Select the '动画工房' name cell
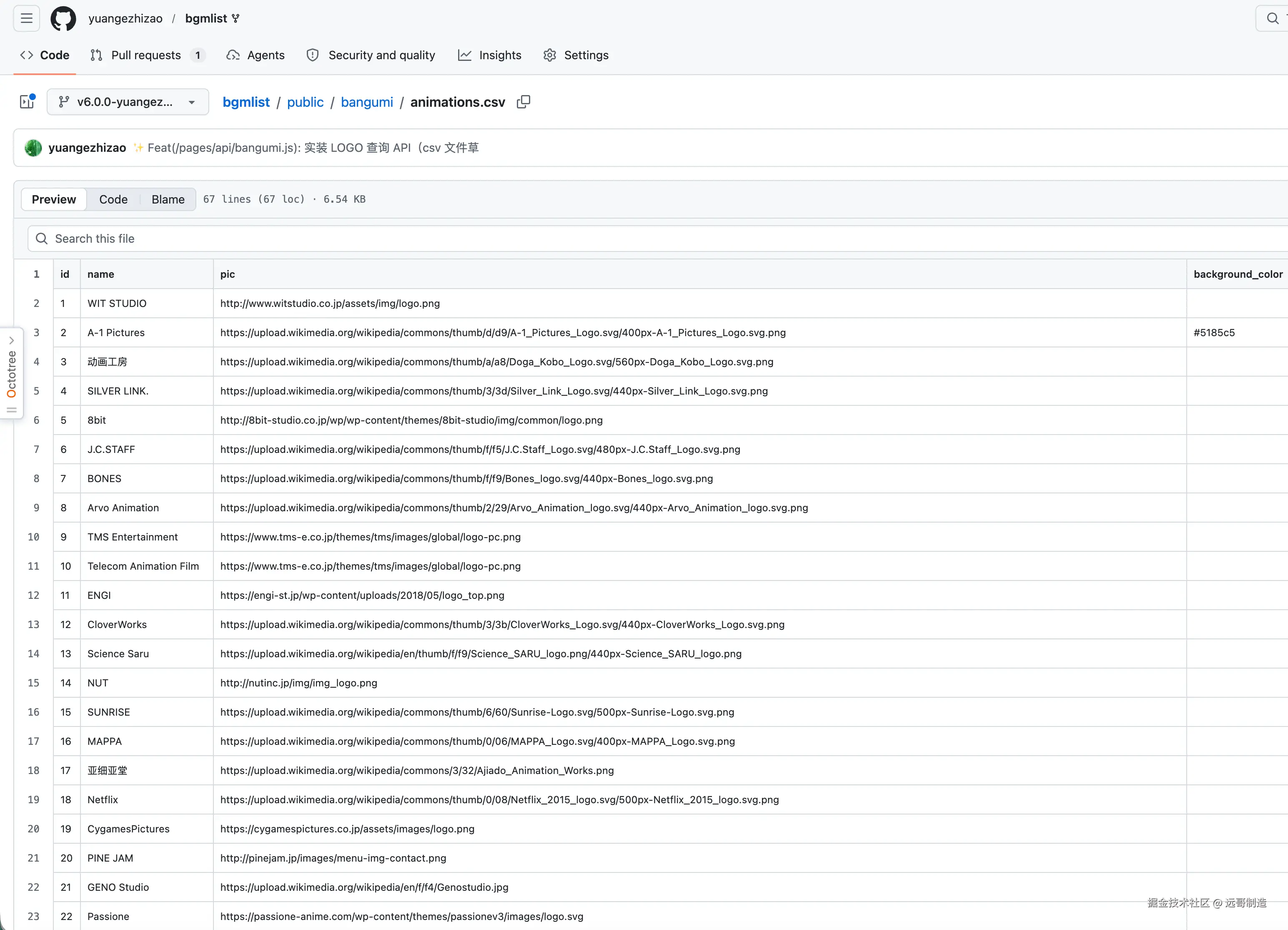 [147, 362]
